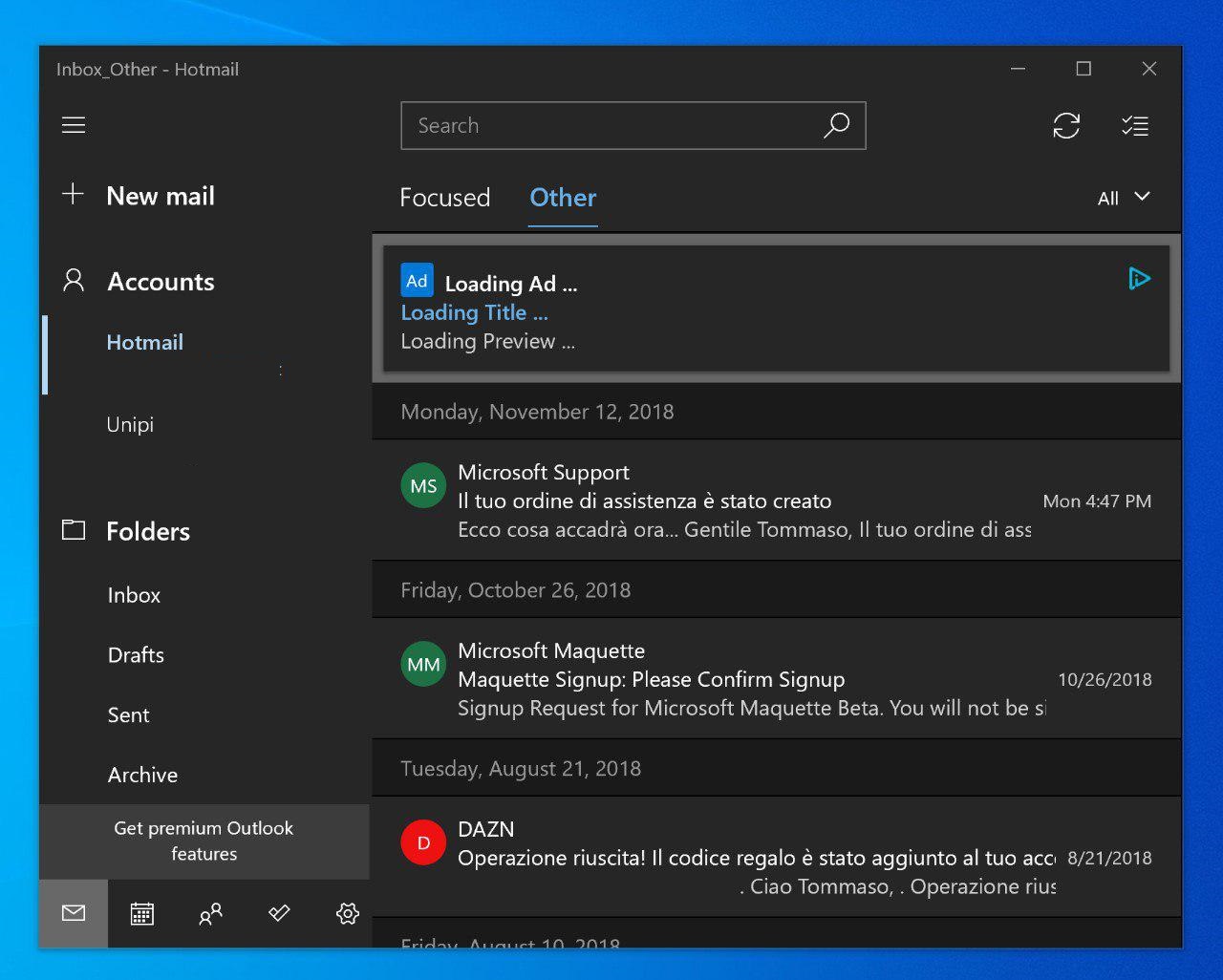This screenshot has width=1223, height=980.
Task: Open the Settings gear icon
Action: click(x=348, y=914)
